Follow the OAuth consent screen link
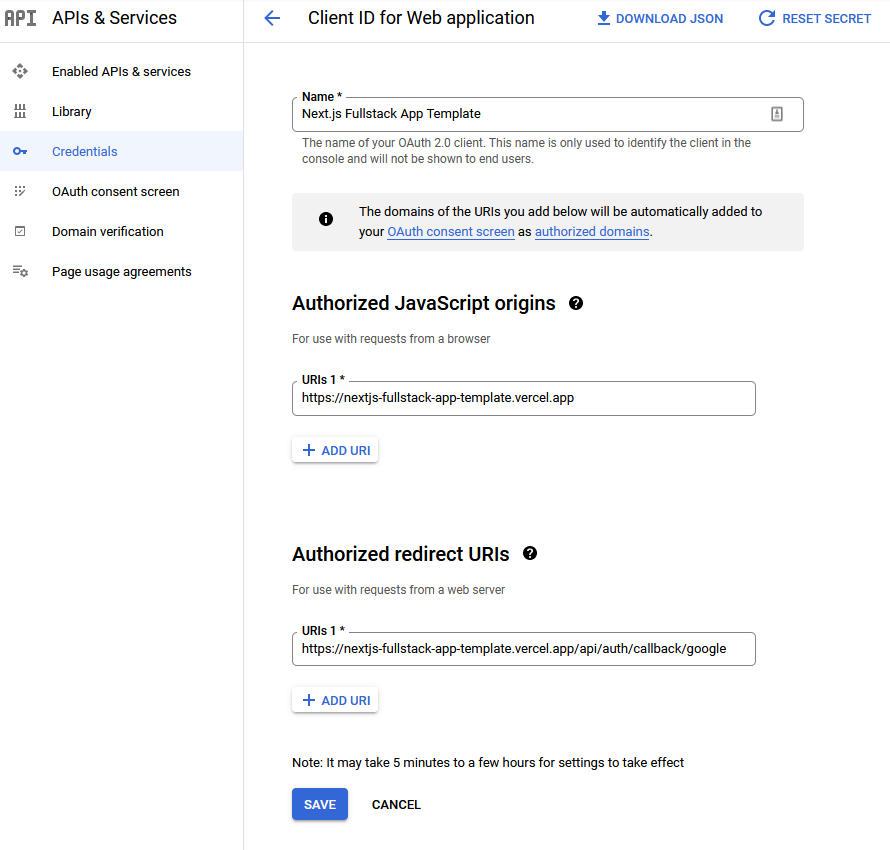 coord(451,232)
